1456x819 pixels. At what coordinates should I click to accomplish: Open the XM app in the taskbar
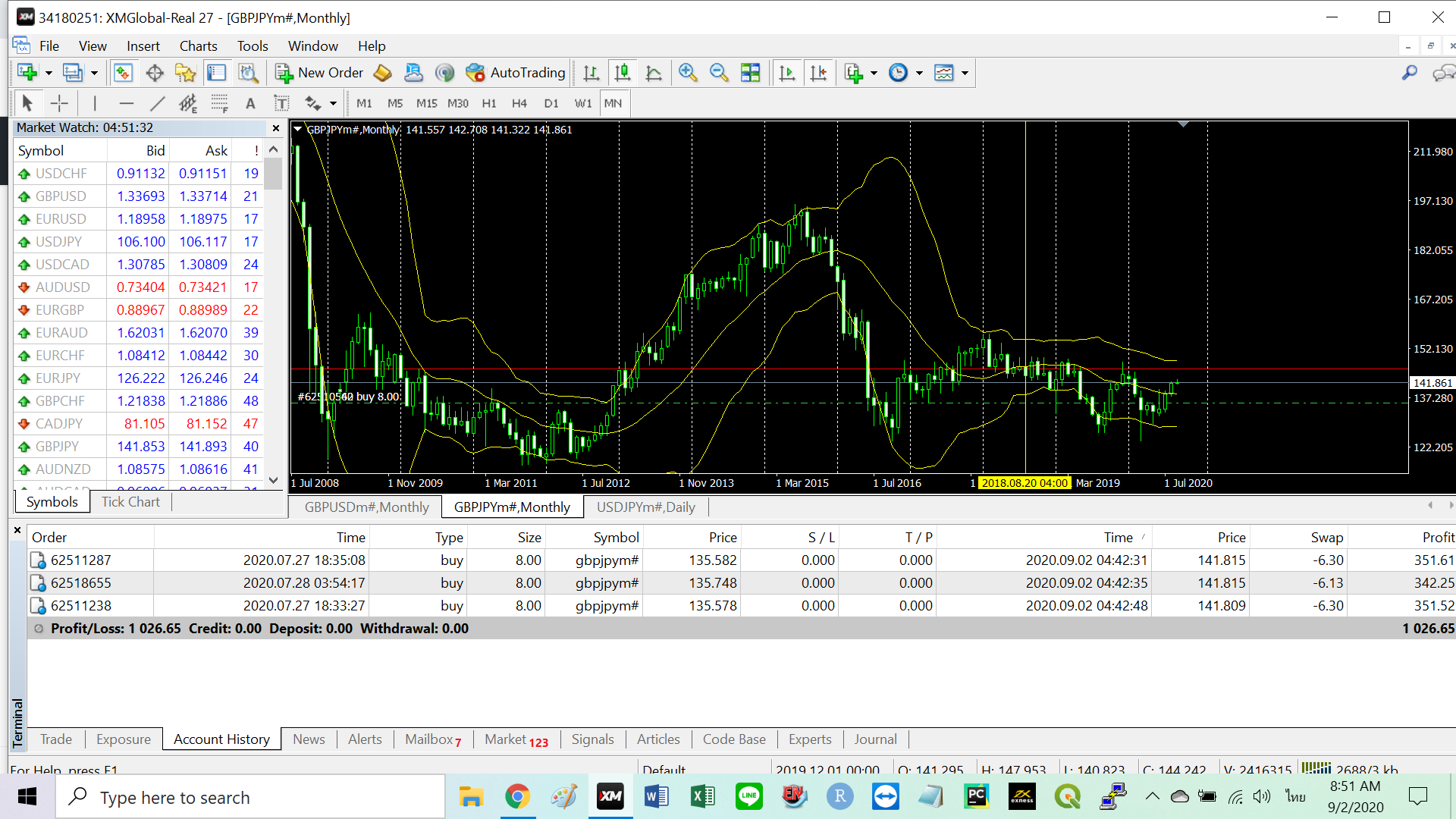(610, 796)
